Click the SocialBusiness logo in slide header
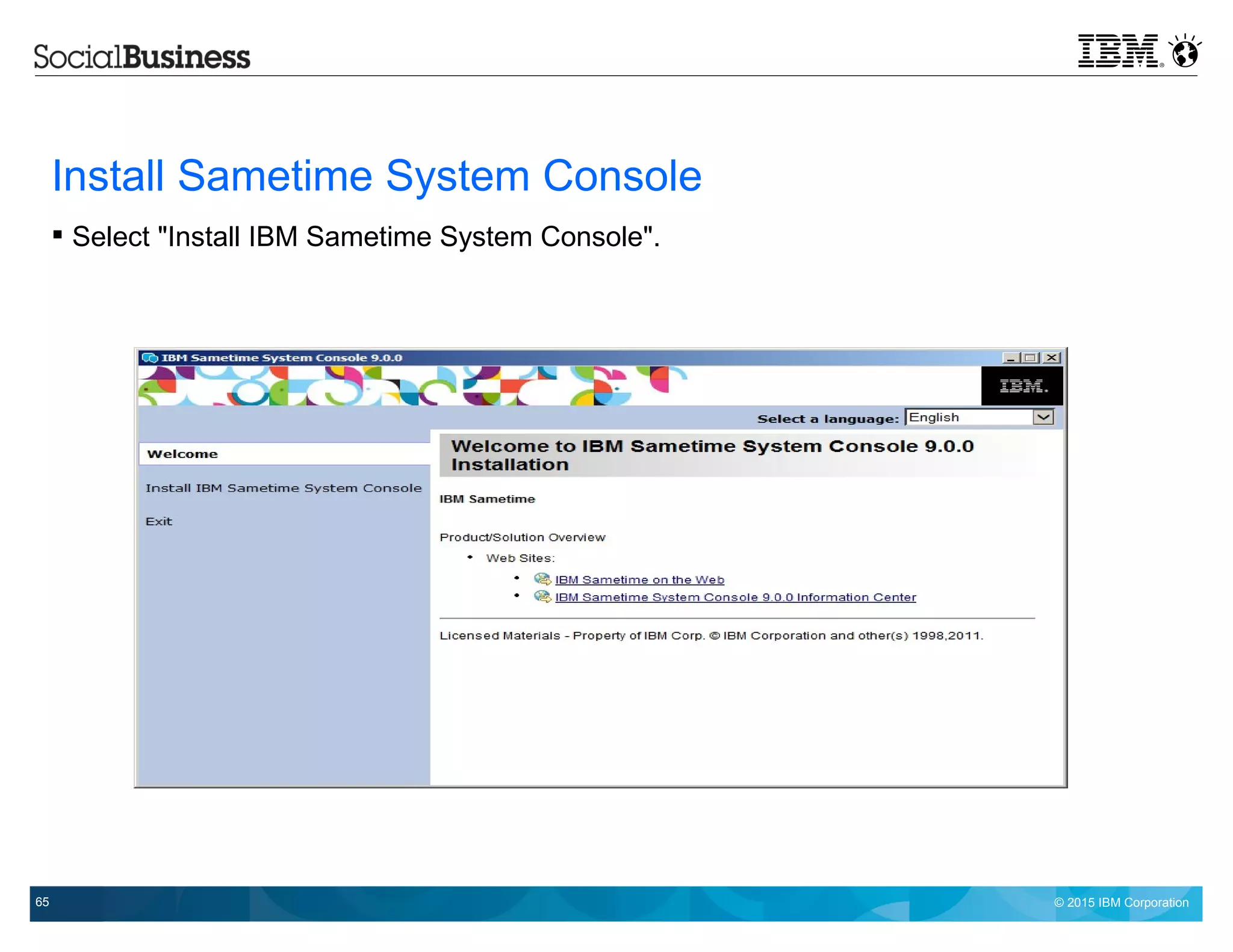Viewport: 1233px width, 952px height. point(142,57)
